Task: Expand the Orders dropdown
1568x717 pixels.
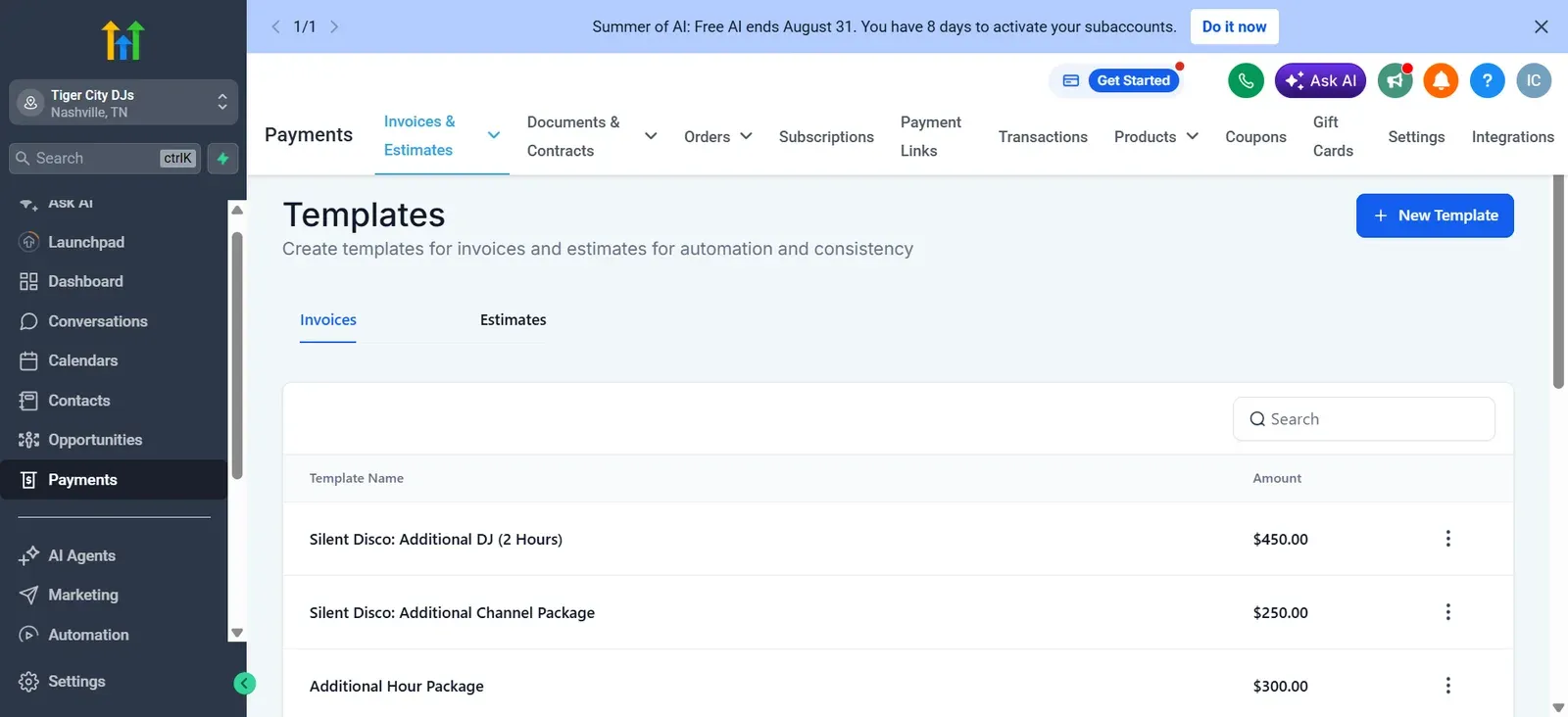Action: pyautogui.click(x=718, y=136)
